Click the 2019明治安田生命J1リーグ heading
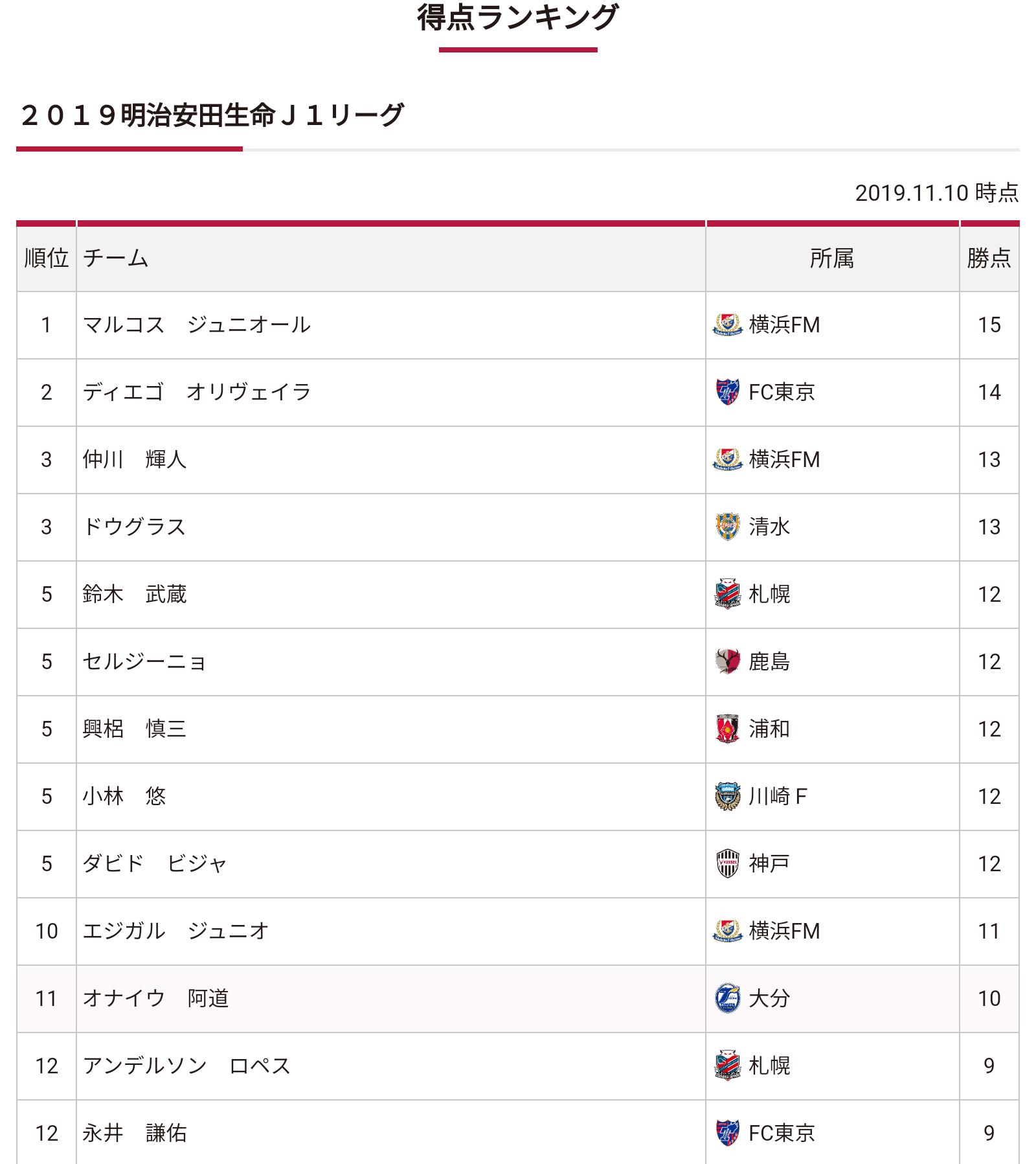1036x1164 pixels. tap(212, 115)
